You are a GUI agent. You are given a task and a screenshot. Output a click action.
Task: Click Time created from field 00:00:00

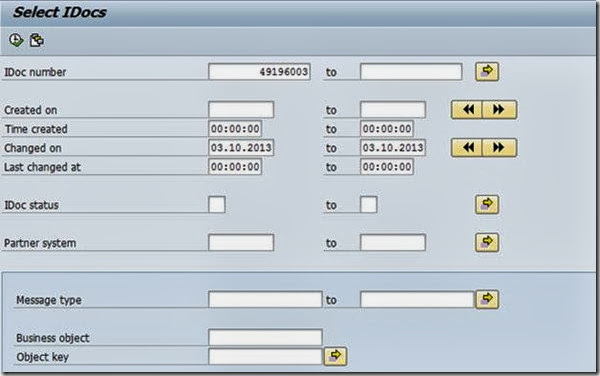235,129
